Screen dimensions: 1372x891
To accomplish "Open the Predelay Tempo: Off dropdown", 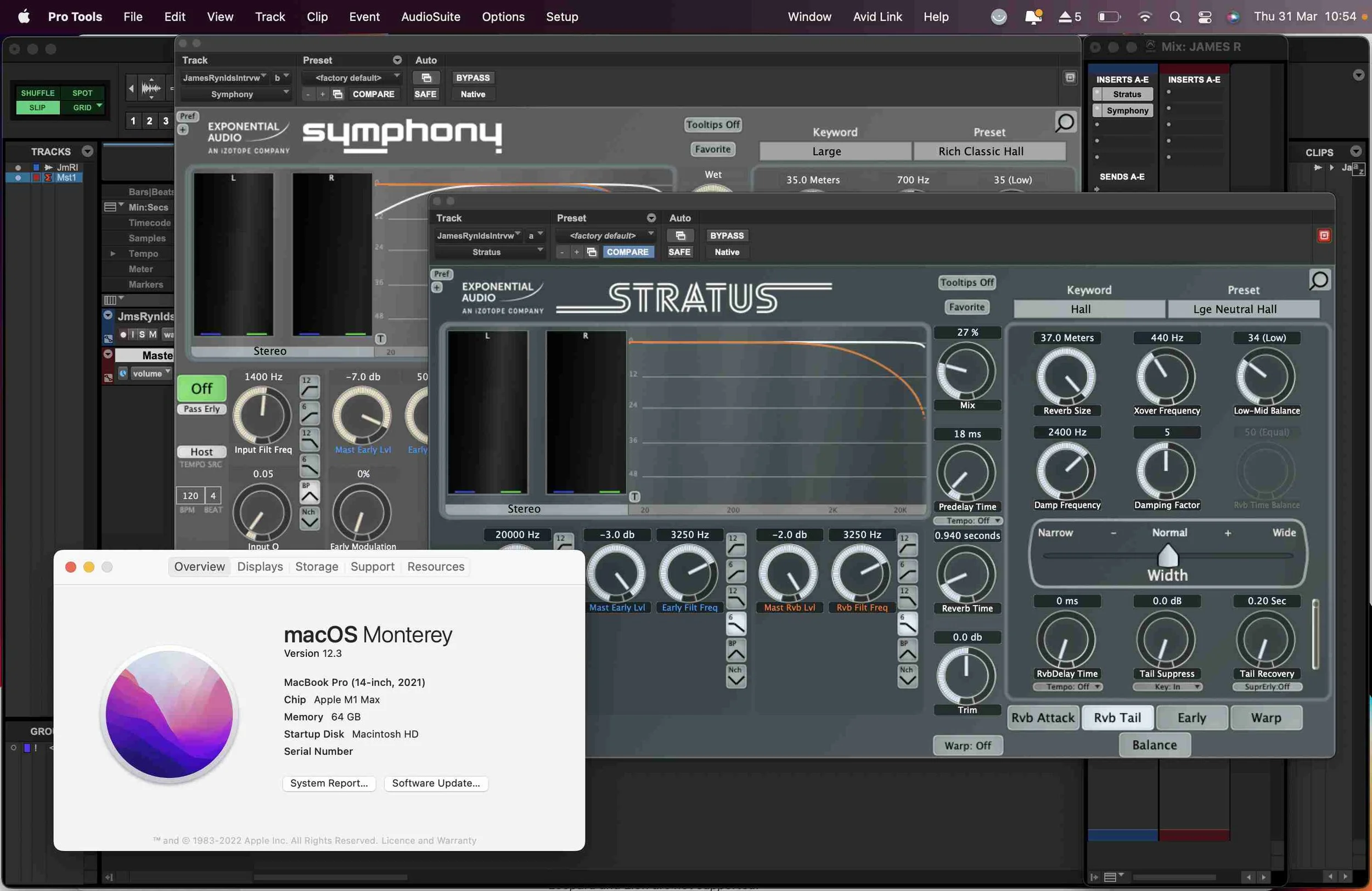I will (x=968, y=521).
